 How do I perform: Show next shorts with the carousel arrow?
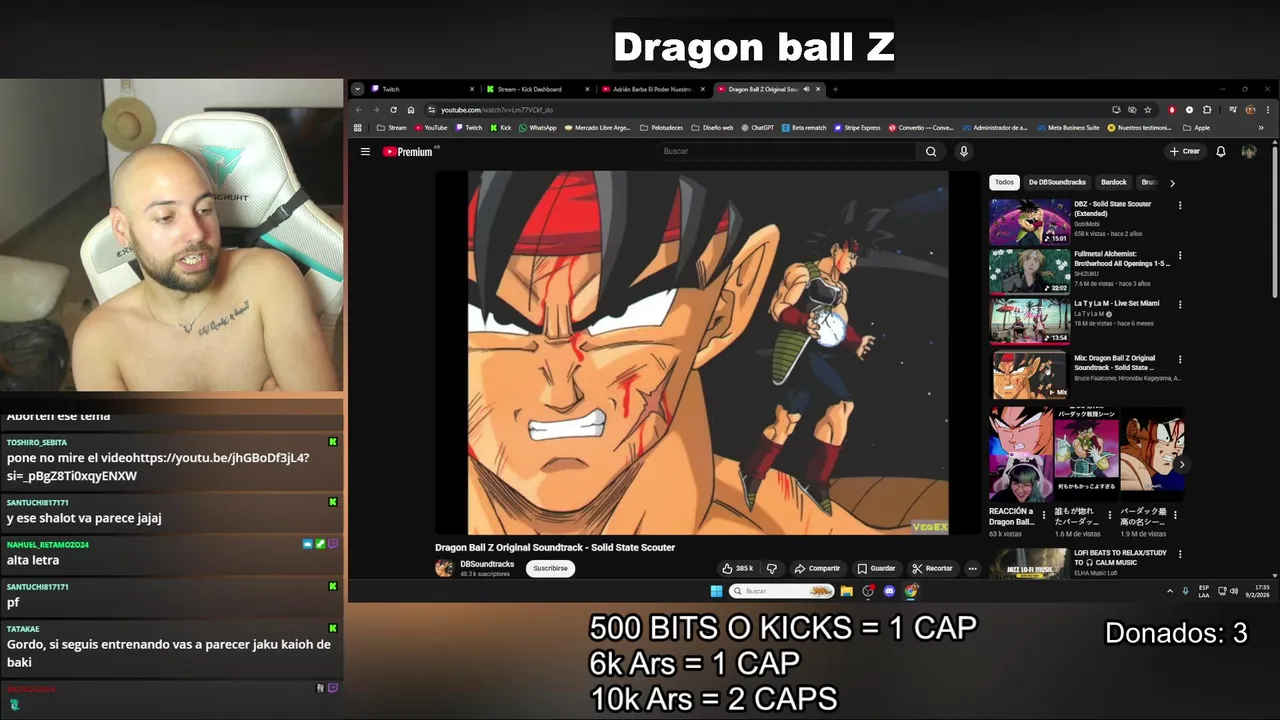(1182, 464)
